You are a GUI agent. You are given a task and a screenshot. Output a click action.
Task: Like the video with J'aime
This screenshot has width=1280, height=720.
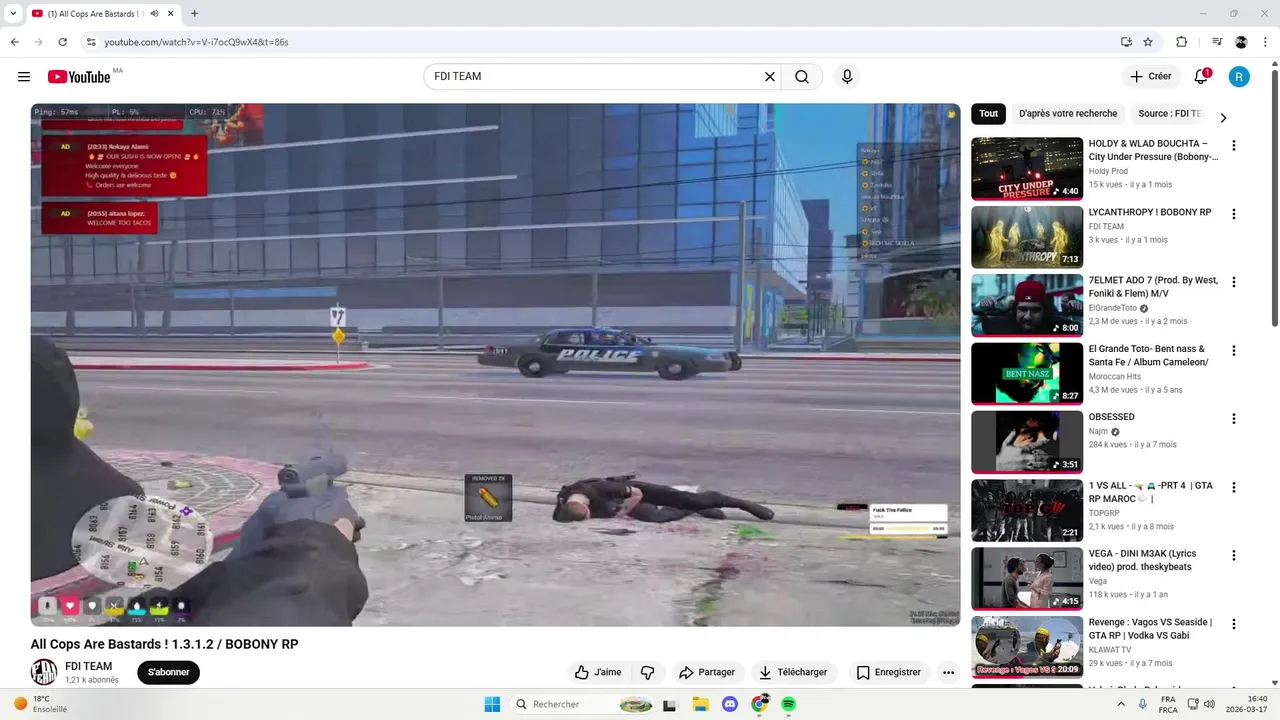click(x=598, y=672)
